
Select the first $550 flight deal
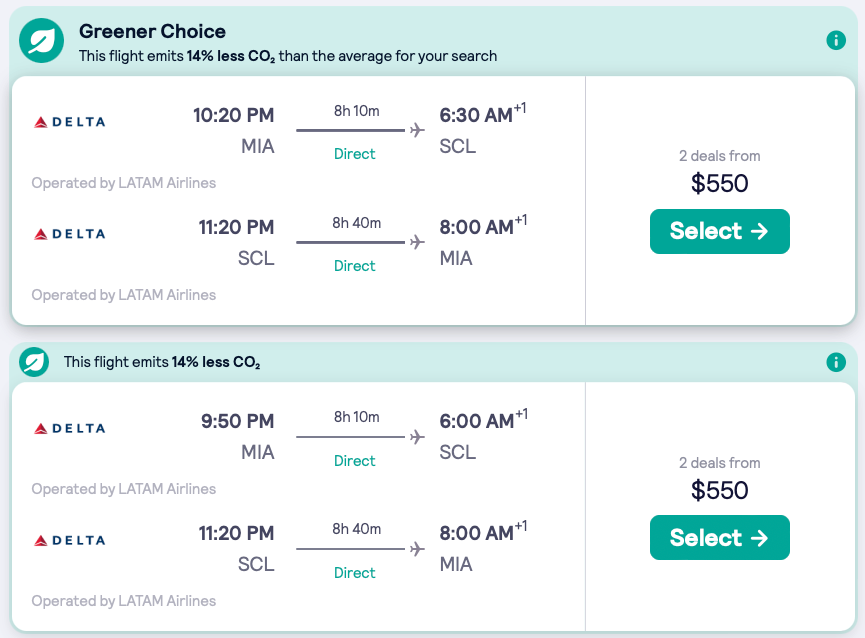pyautogui.click(x=719, y=231)
